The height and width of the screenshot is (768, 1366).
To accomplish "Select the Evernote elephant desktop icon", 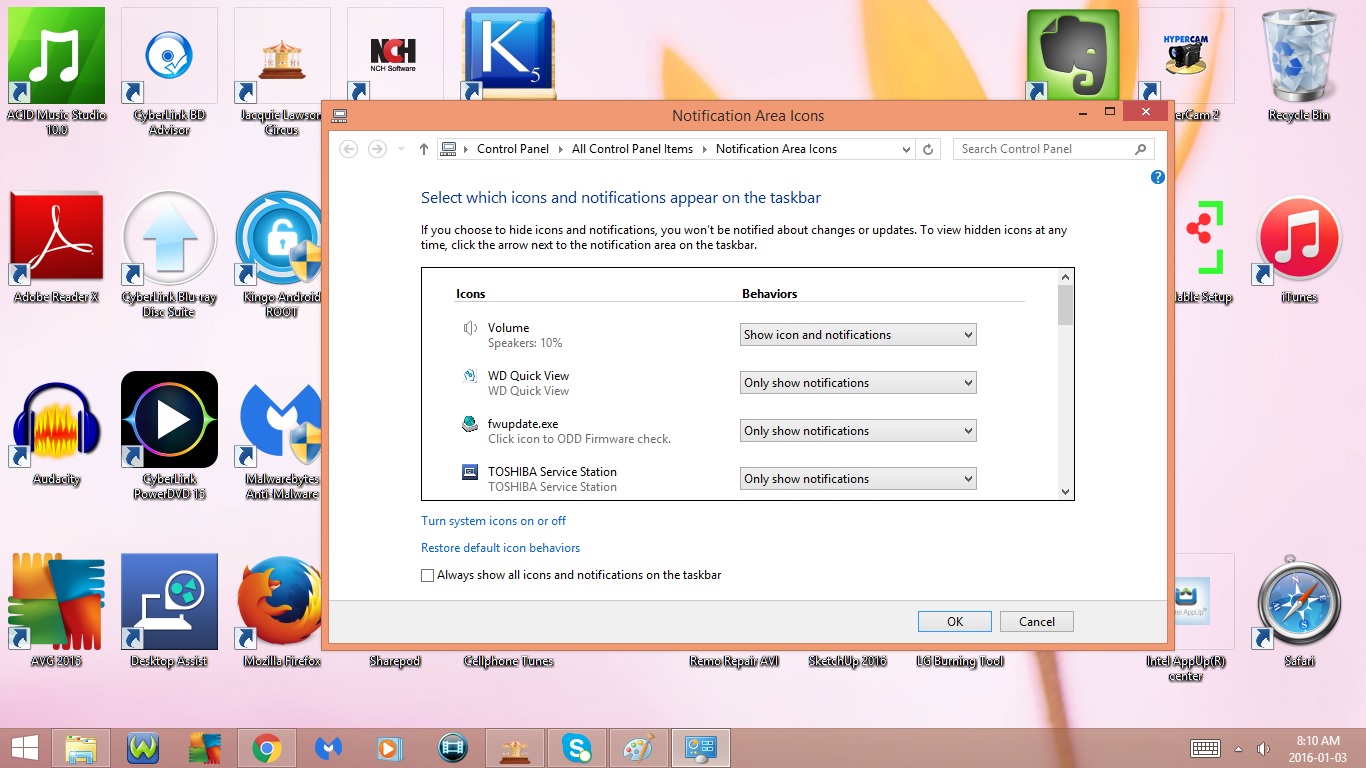I will click(1075, 55).
